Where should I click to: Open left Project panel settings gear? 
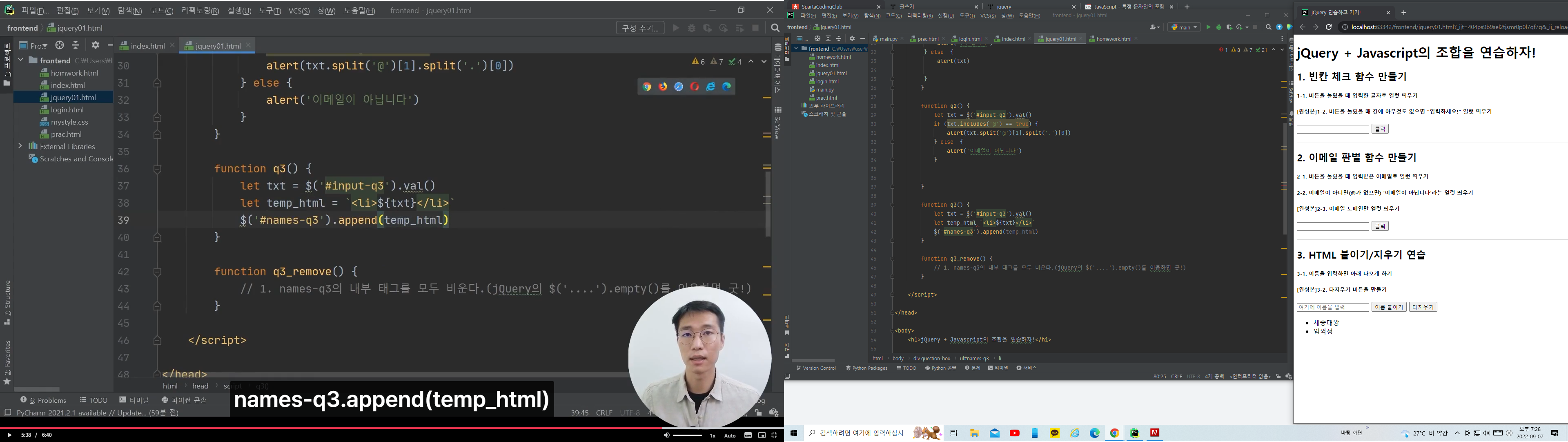click(95, 45)
